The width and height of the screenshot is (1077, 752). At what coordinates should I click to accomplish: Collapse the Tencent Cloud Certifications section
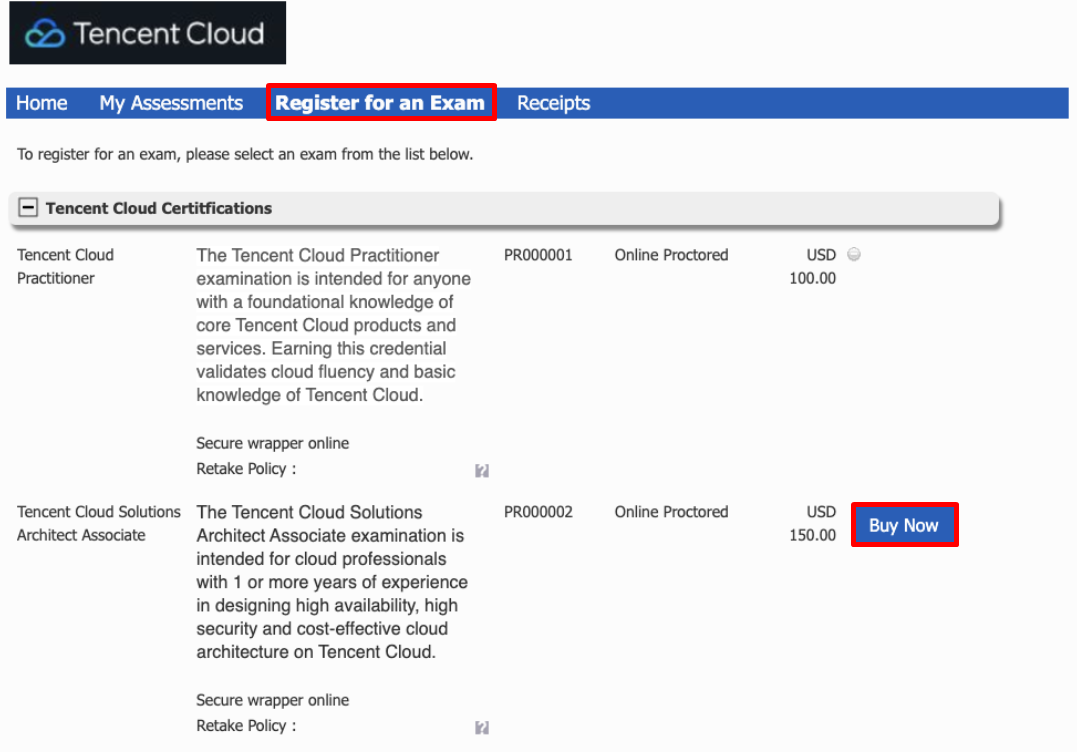click(29, 208)
